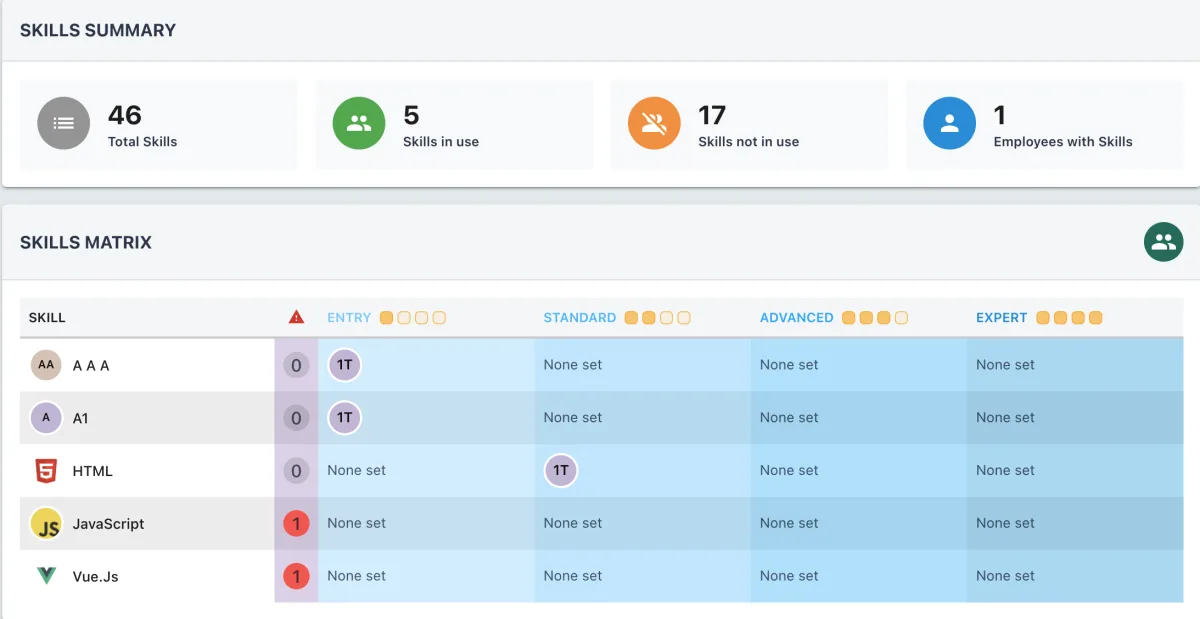Viewport: 1200px width, 619px height.
Task: Select the A A A skill name
Action: click(x=91, y=366)
